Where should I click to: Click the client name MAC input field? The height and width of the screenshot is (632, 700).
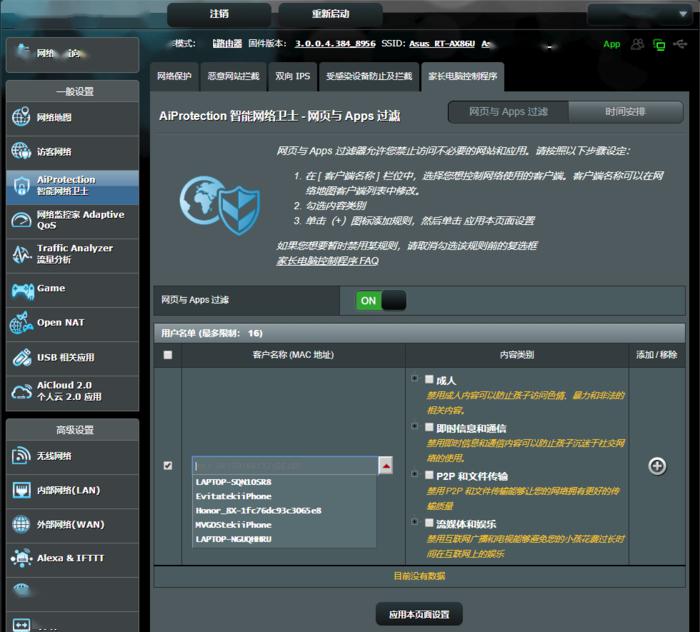pyautogui.click(x=284, y=466)
